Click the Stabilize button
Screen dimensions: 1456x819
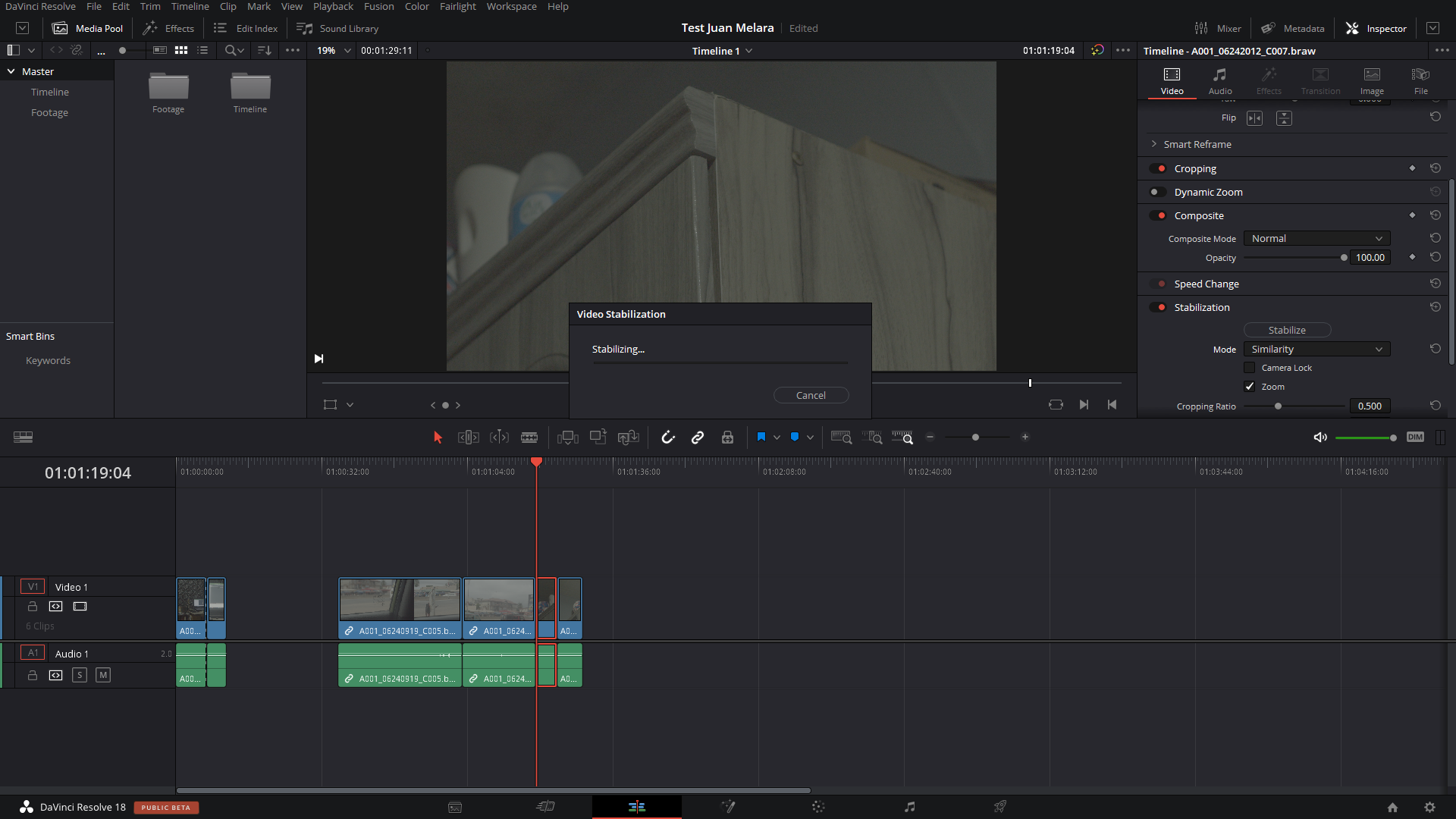point(1287,330)
